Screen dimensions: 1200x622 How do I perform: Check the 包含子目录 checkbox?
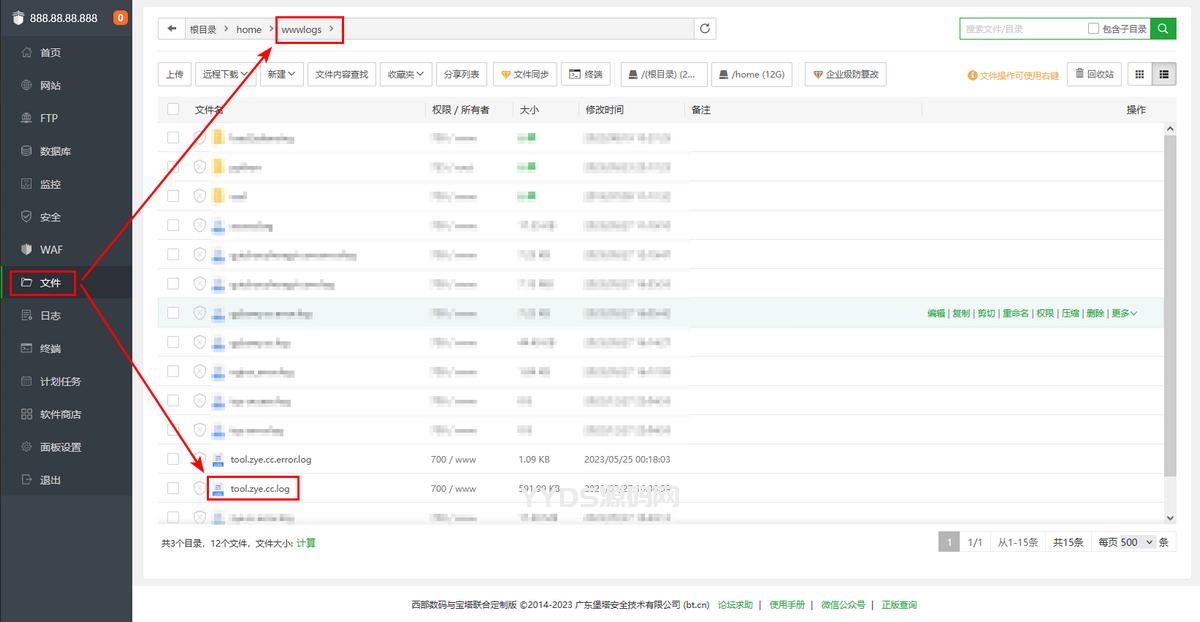coord(1093,29)
